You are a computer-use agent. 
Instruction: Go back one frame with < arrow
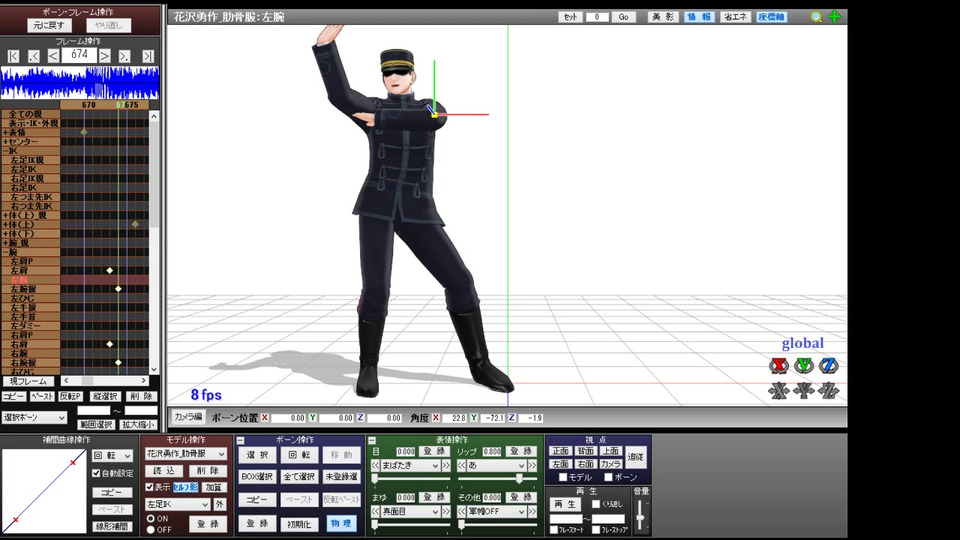(x=53, y=56)
